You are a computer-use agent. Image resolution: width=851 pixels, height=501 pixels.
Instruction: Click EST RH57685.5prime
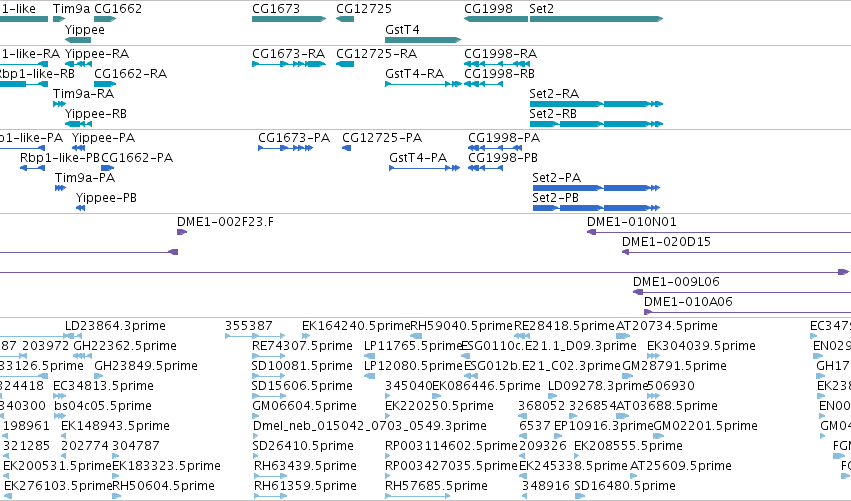pyautogui.click(x=417, y=497)
